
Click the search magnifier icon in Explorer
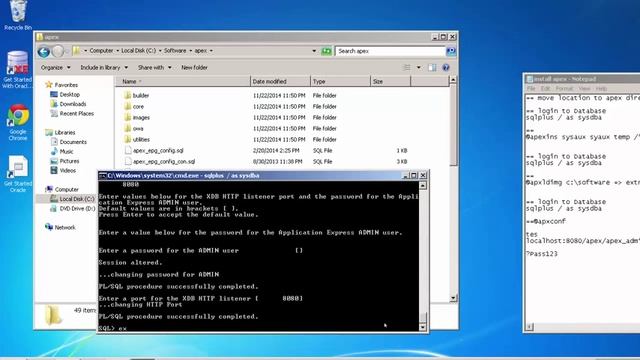pyautogui.click(x=451, y=51)
